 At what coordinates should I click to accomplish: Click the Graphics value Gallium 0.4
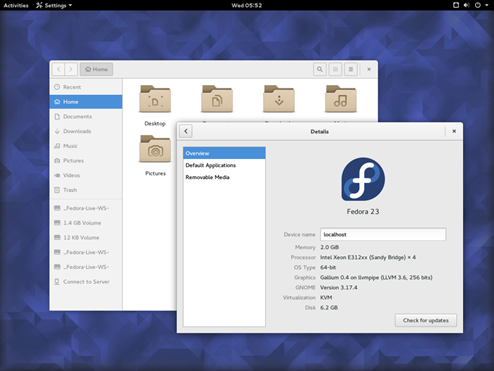click(376, 277)
